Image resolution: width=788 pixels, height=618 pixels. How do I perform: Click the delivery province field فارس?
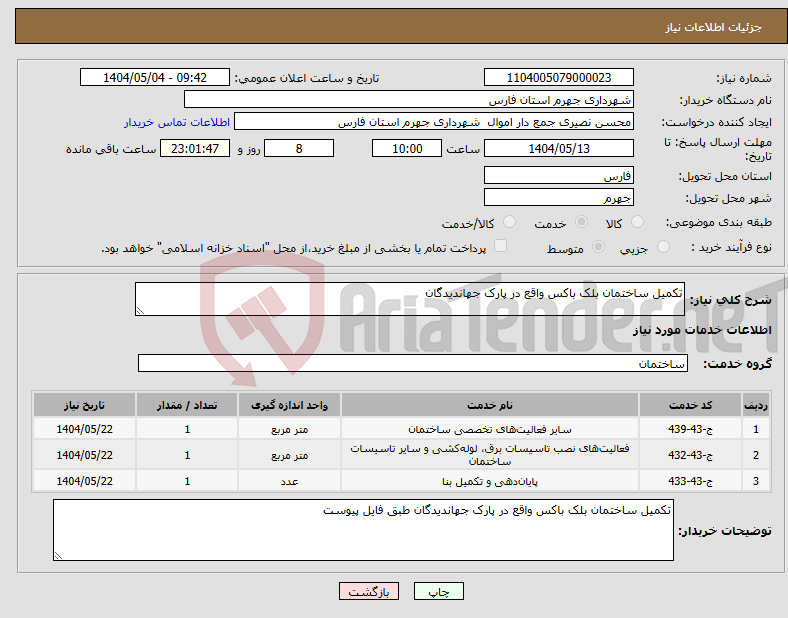[558, 175]
